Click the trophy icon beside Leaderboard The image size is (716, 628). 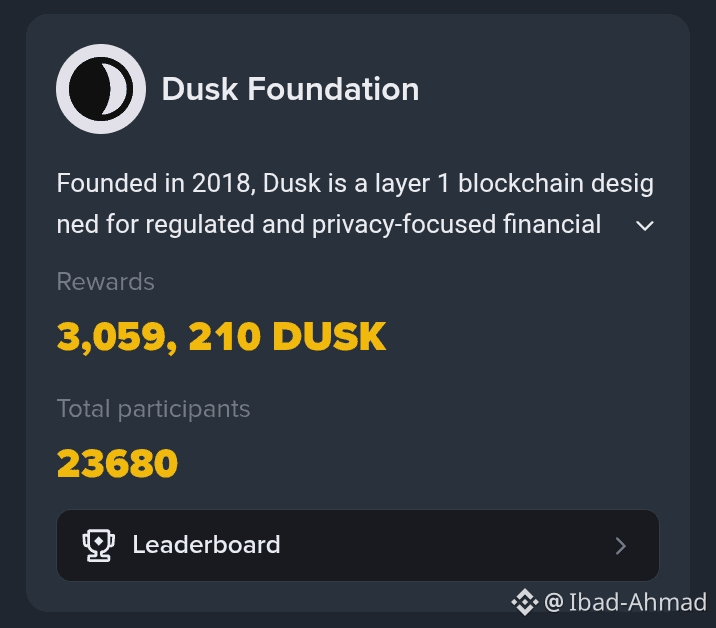click(x=98, y=545)
